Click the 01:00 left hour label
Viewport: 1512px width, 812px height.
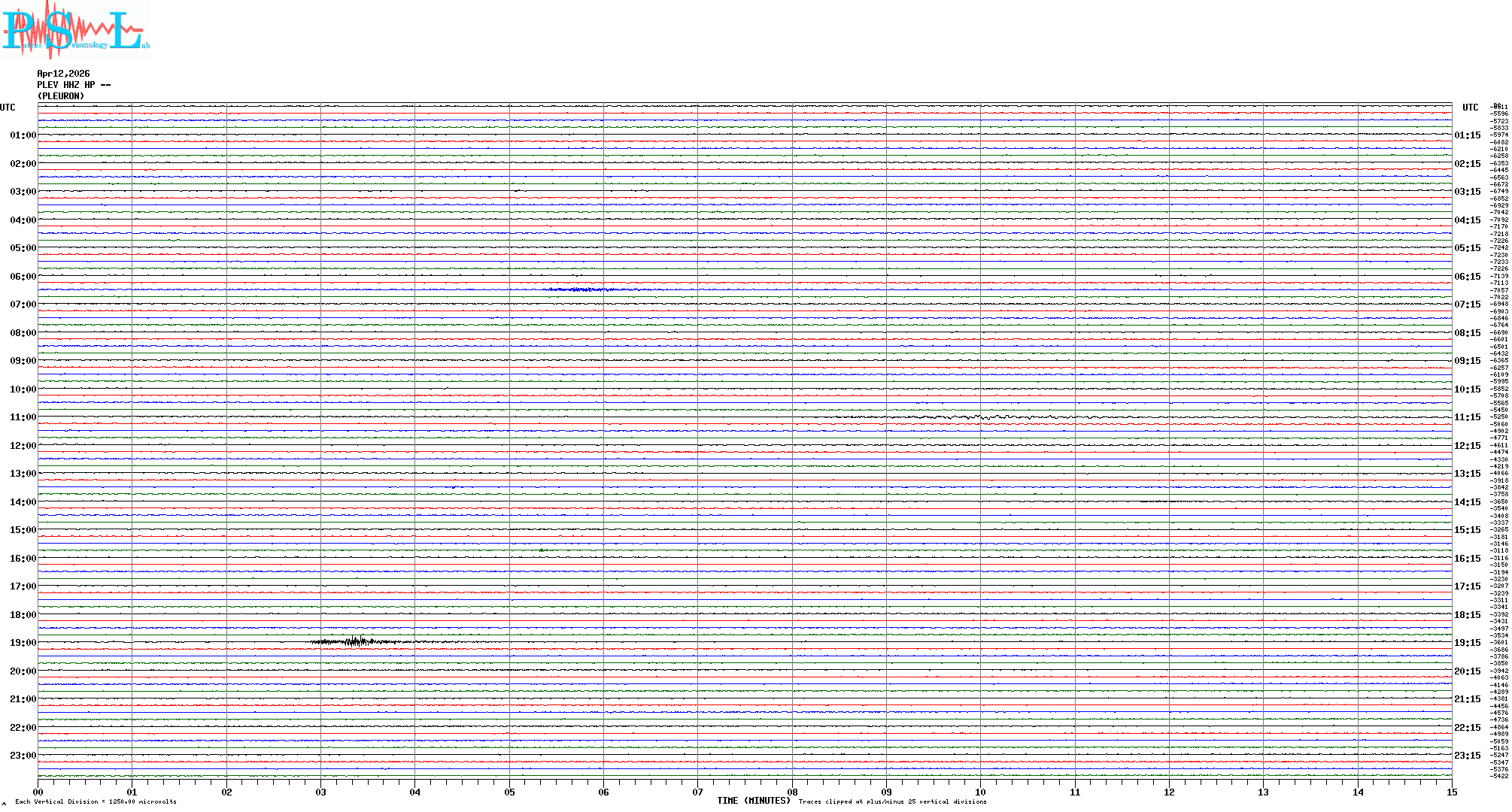tap(23, 135)
